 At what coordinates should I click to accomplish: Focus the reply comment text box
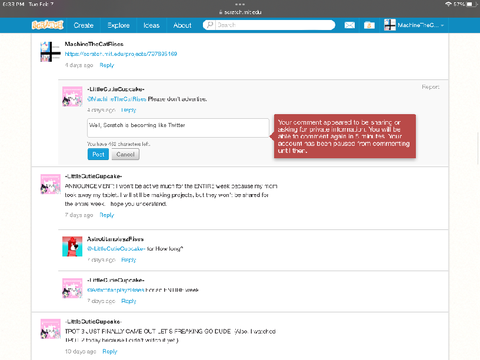[178, 128]
